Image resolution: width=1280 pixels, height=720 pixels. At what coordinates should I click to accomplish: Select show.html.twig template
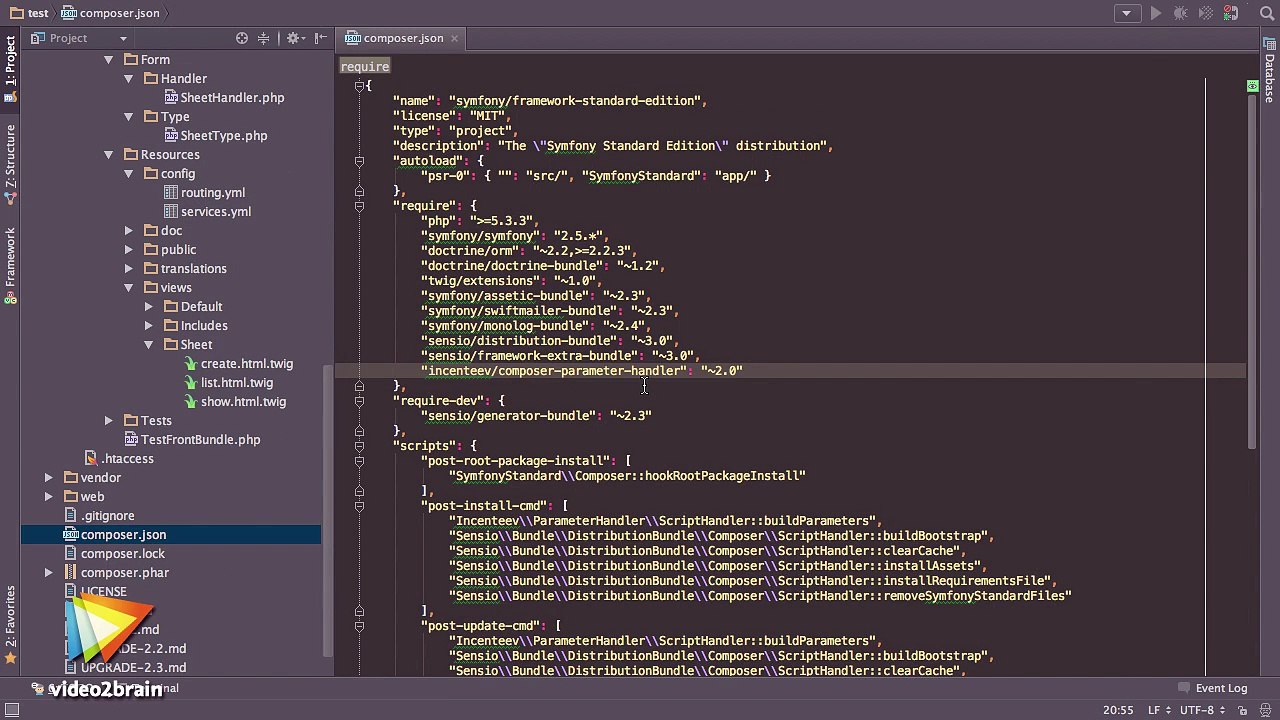point(234,402)
